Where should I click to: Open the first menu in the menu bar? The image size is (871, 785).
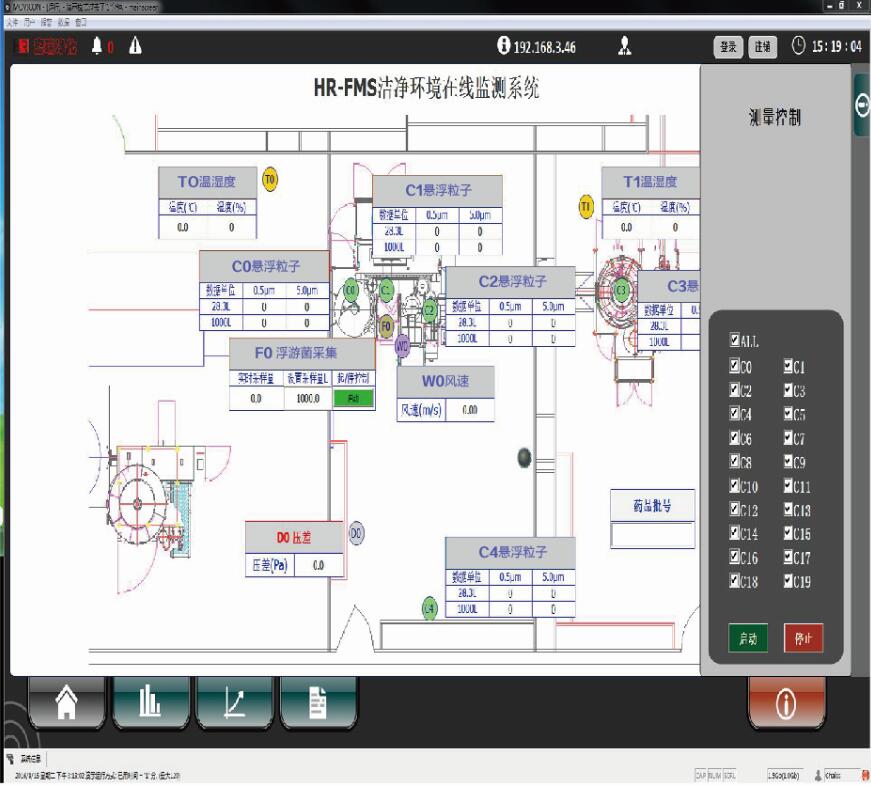(12, 21)
